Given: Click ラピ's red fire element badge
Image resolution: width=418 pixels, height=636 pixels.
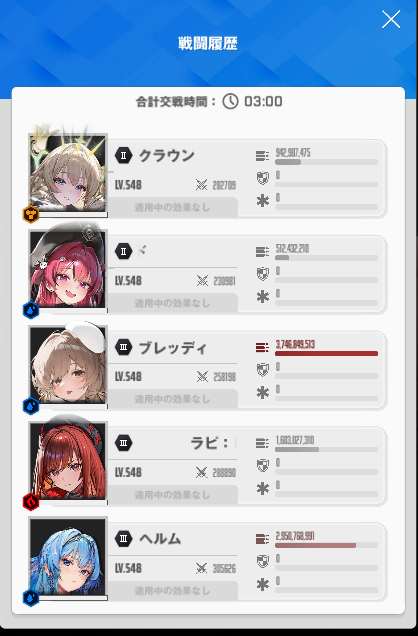Looking at the screenshot, I should pyautogui.click(x=31, y=502).
